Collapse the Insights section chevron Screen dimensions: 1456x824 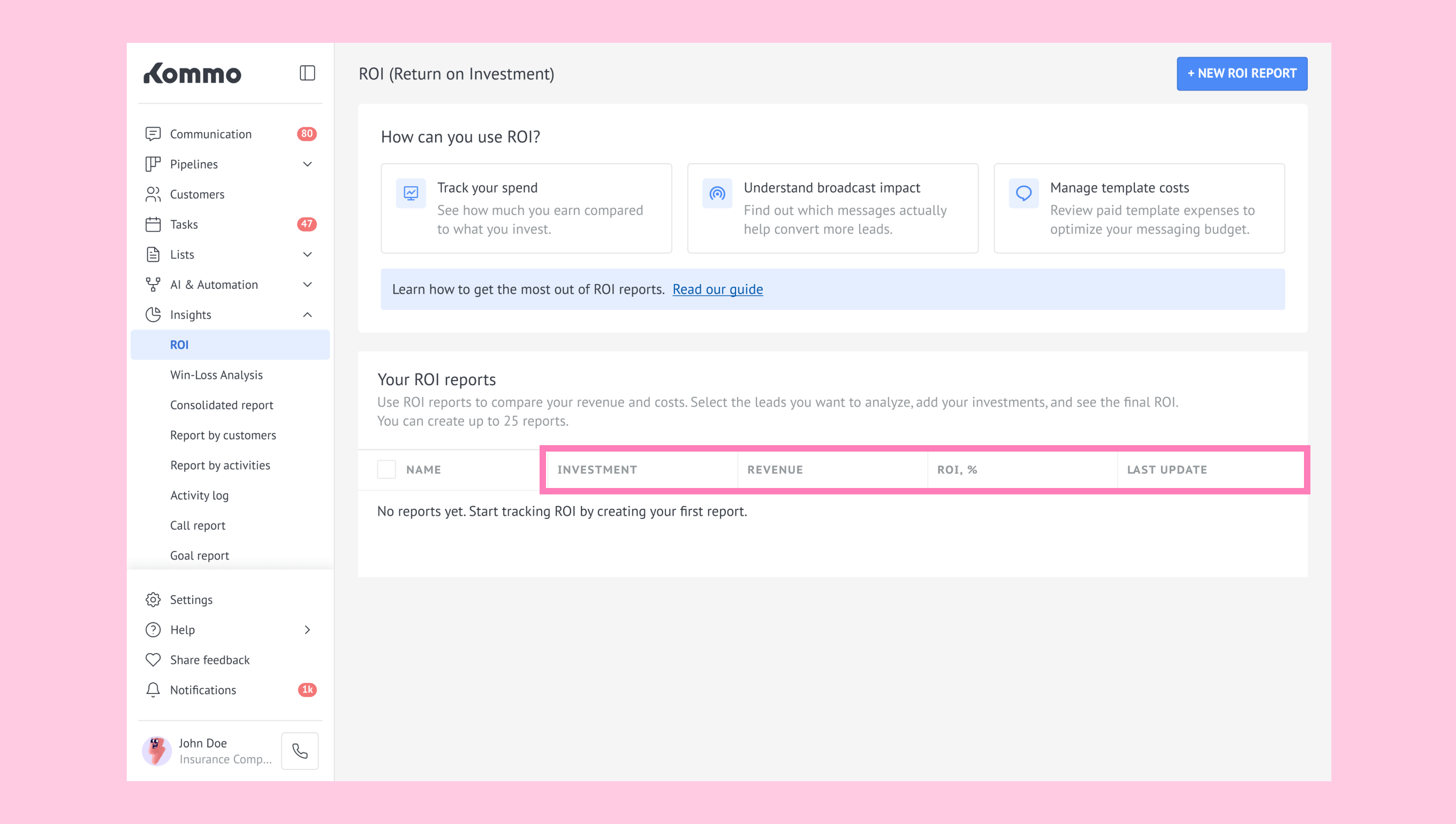(x=307, y=315)
